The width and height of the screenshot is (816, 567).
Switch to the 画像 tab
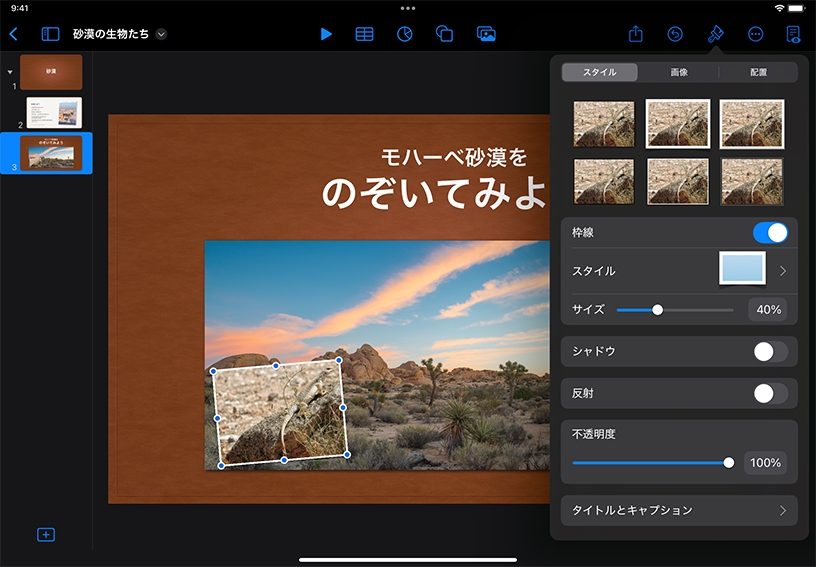point(679,72)
